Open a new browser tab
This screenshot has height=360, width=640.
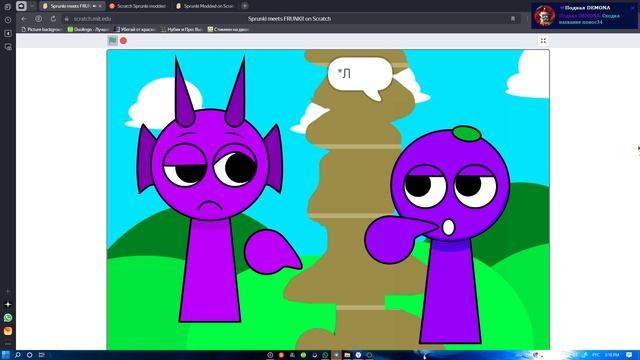click(x=244, y=6)
